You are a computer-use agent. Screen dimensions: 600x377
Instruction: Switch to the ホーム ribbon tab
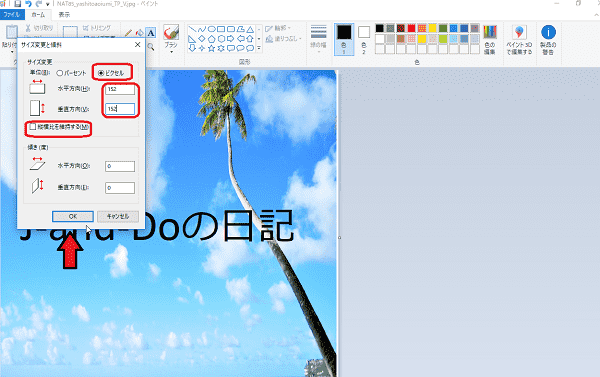[38, 15]
